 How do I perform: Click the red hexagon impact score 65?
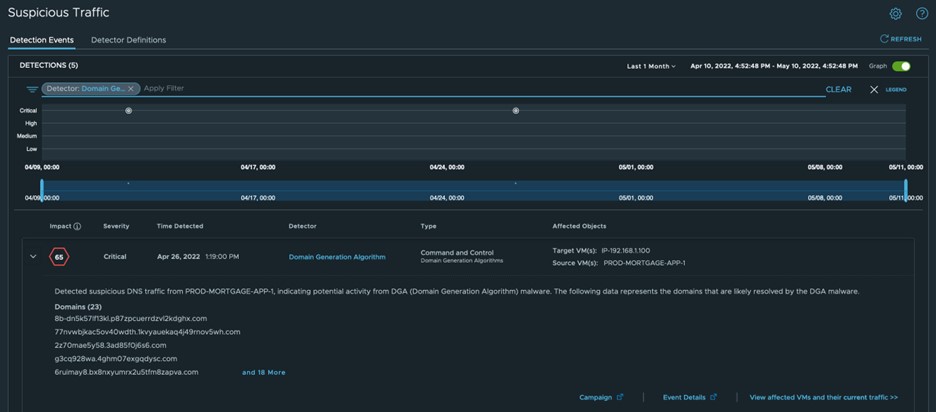(x=60, y=257)
